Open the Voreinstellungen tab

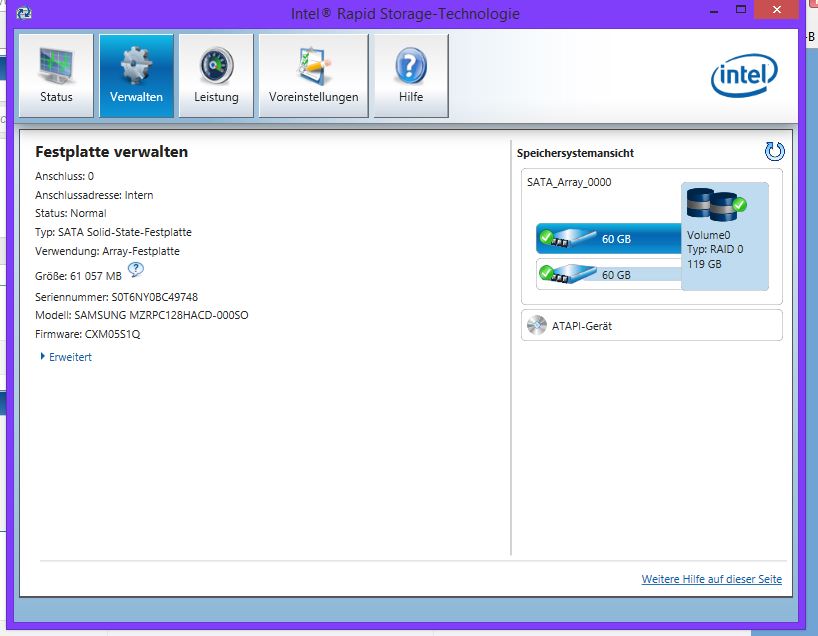pyautogui.click(x=314, y=76)
